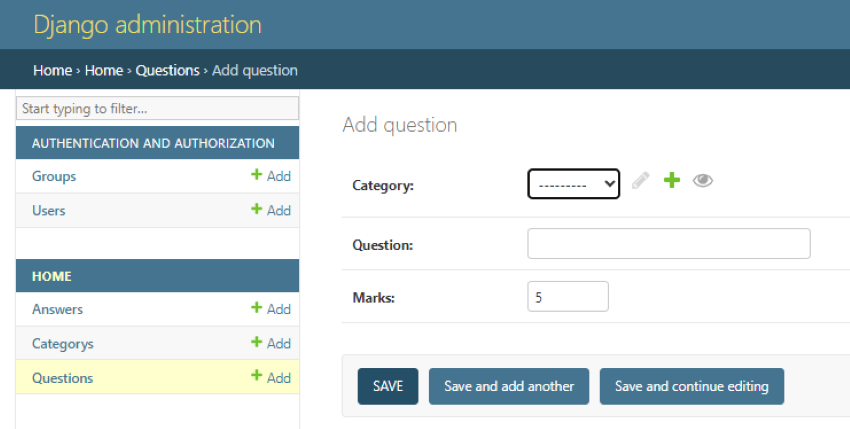Click Save and add another
850x429 pixels.
click(508, 386)
